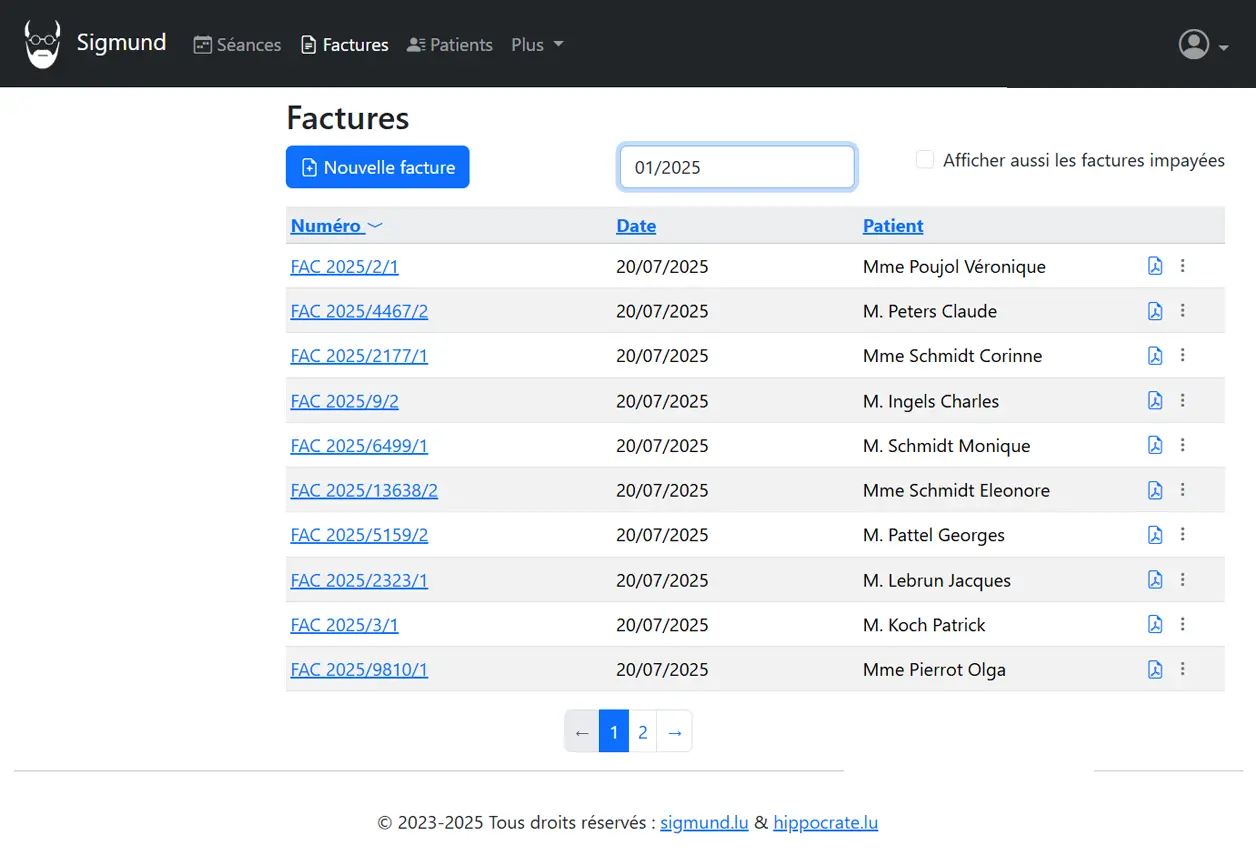Navigate to the Patients section
Viewport: 1256px width, 860px height.
point(449,45)
